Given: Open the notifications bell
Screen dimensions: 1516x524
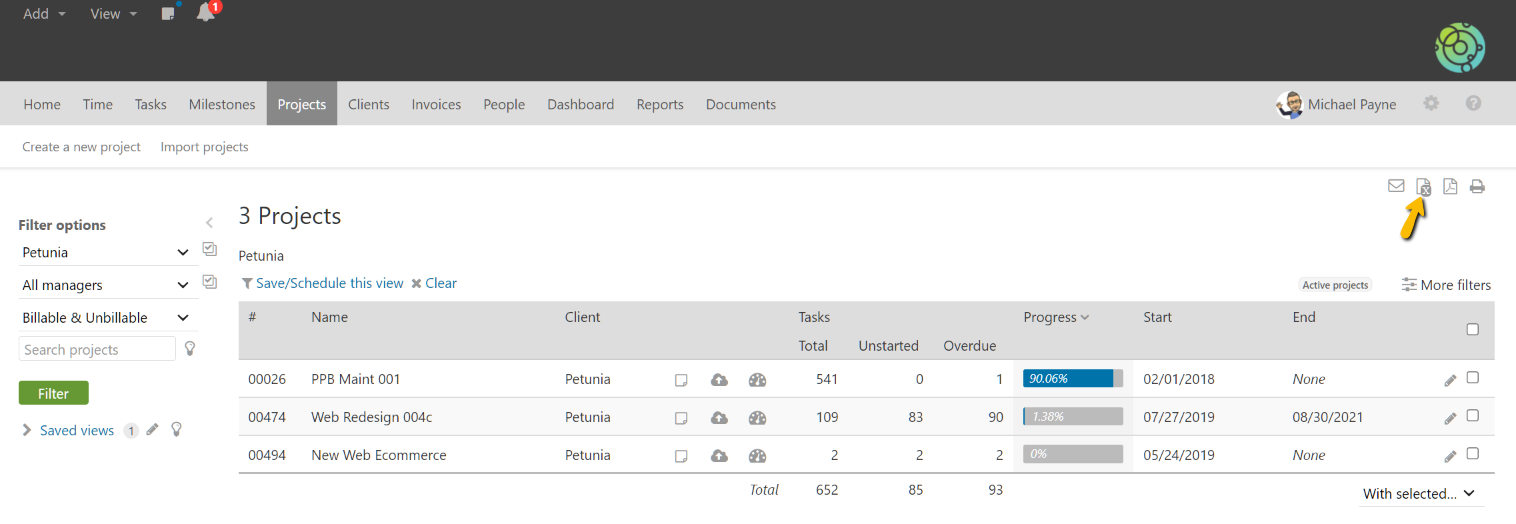Looking at the screenshot, I should (x=206, y=13).
